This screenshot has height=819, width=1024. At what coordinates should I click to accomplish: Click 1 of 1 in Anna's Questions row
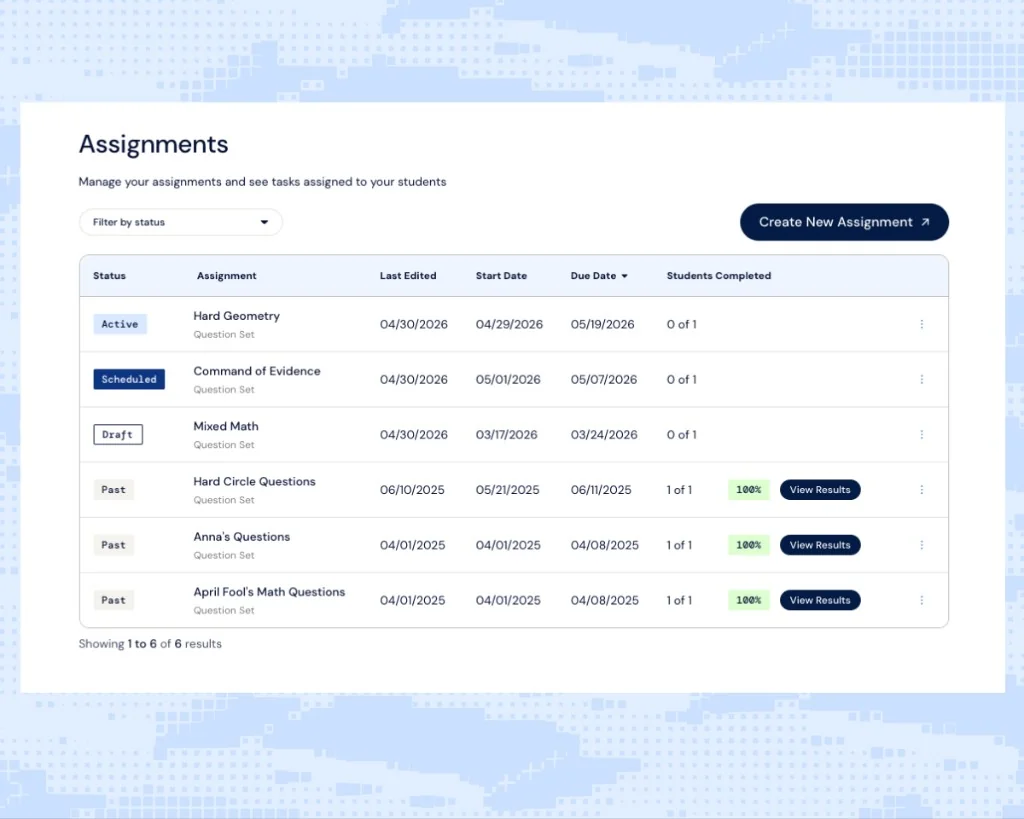point(679,545)
